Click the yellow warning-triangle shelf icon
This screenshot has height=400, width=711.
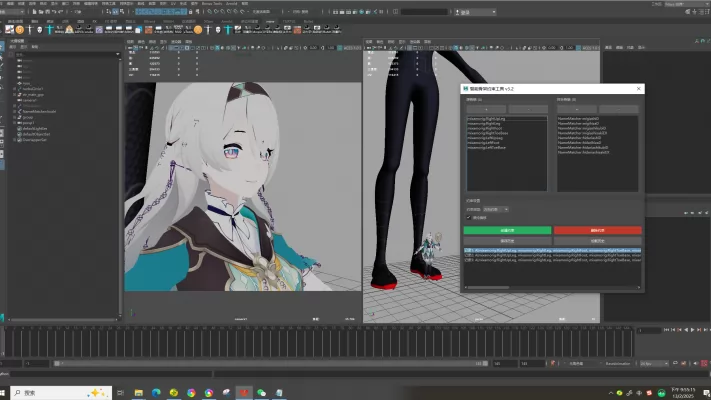pyautogui.click(x=69, y=29)
